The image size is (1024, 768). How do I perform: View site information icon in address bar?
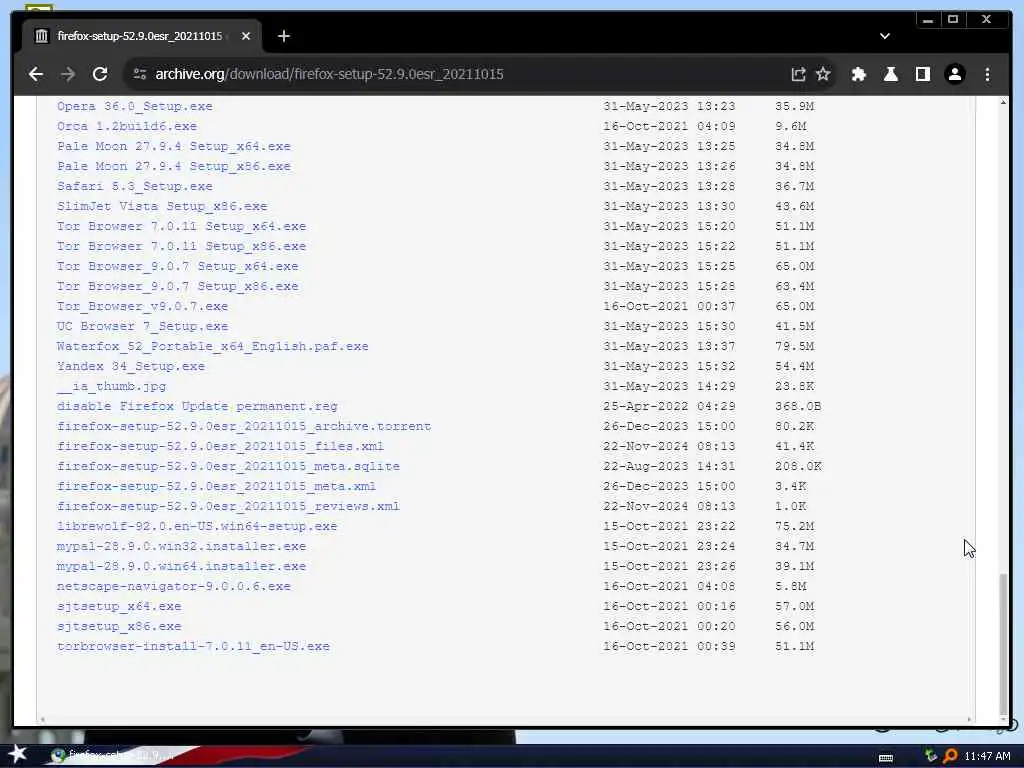(140, 74)
